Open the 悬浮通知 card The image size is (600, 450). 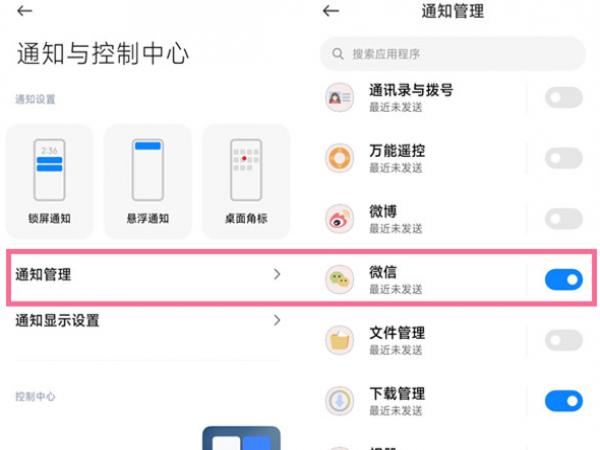(x=148, y=181)
